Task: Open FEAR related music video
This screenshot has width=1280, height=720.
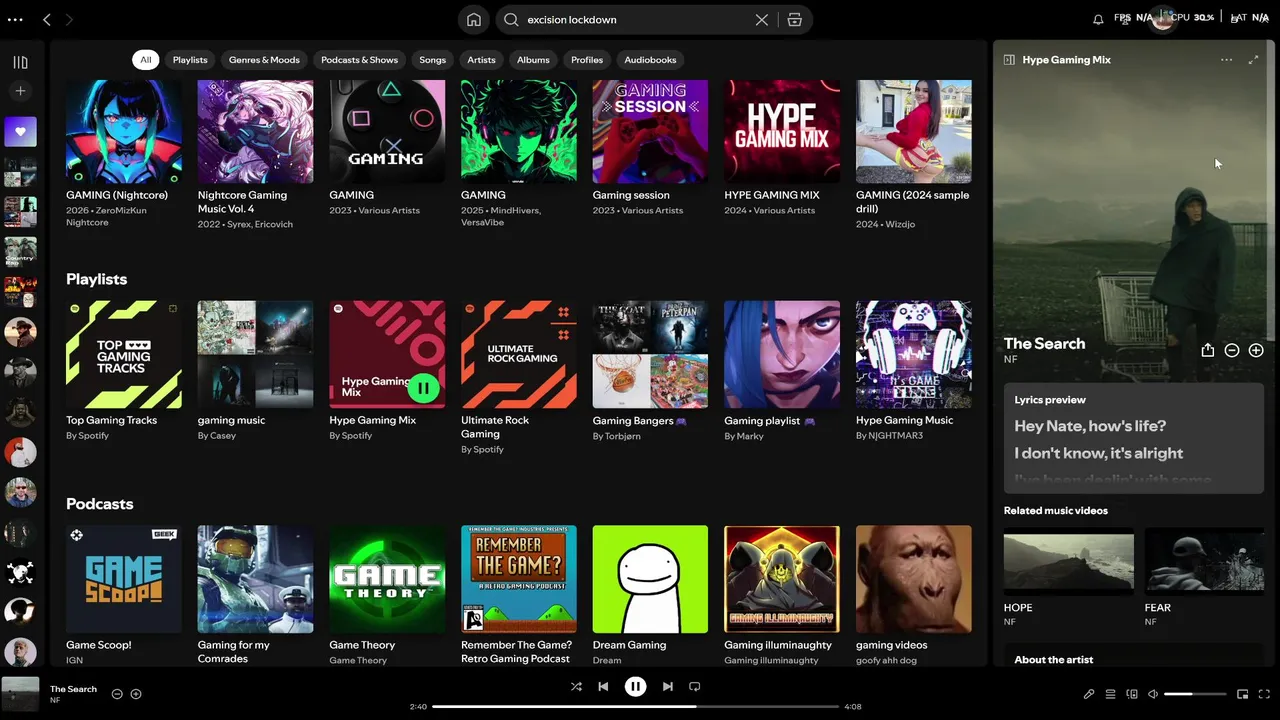Action: (x=1205, y=578)
